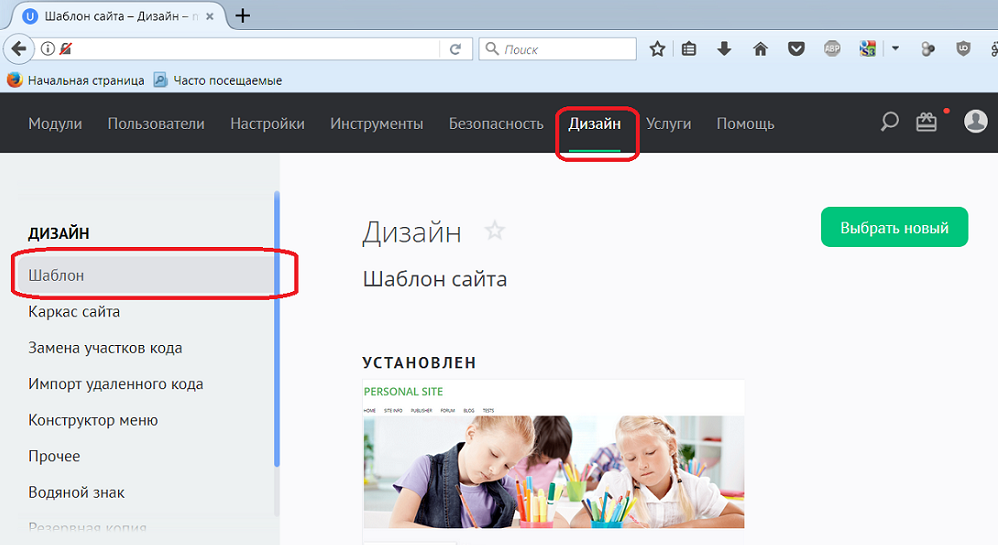Click the grey puzzle extension icon
The width and height of the screenshot is (998, 545).
point(928,49)
